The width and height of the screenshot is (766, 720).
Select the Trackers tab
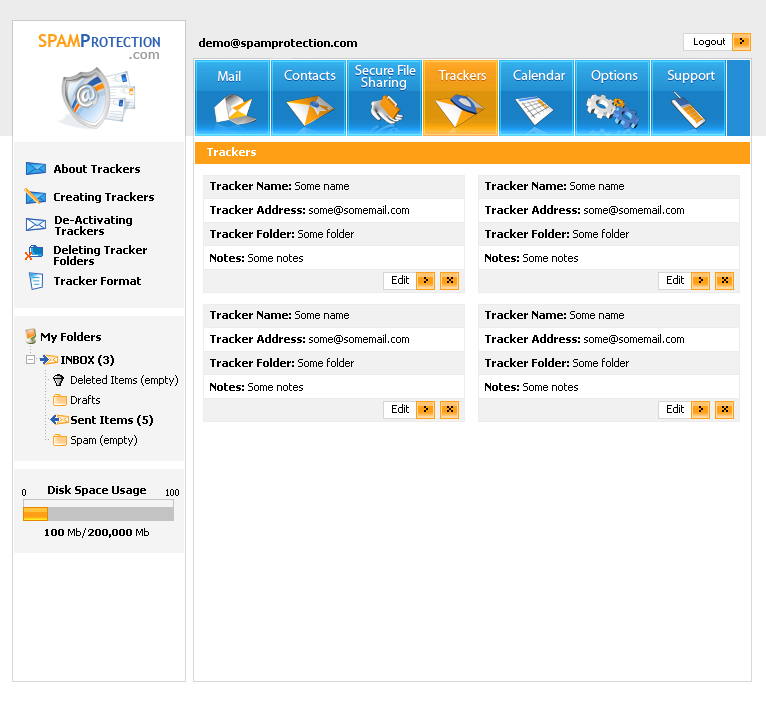coord(461,98)
